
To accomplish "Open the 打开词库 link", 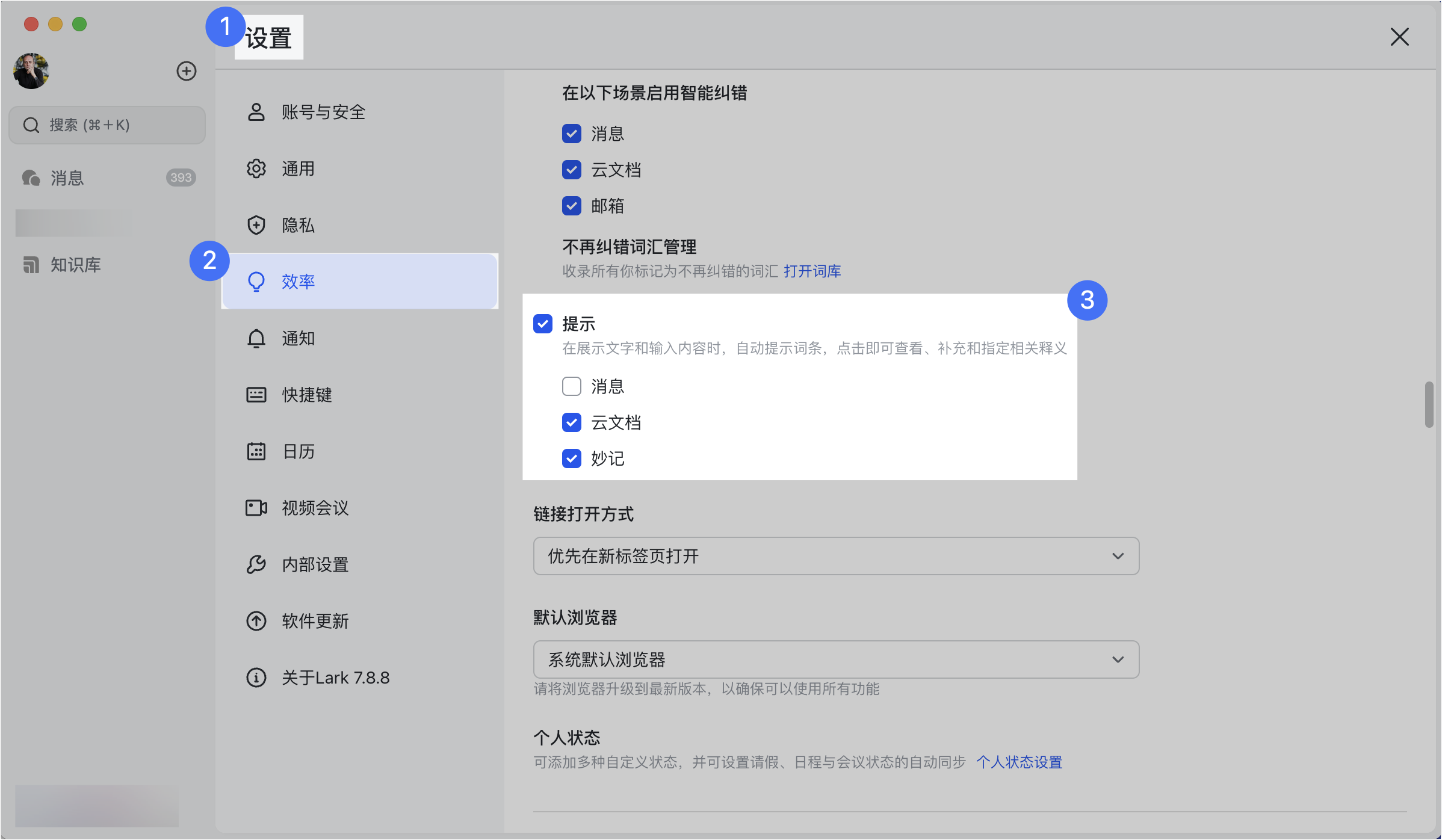I will (812, 271).
